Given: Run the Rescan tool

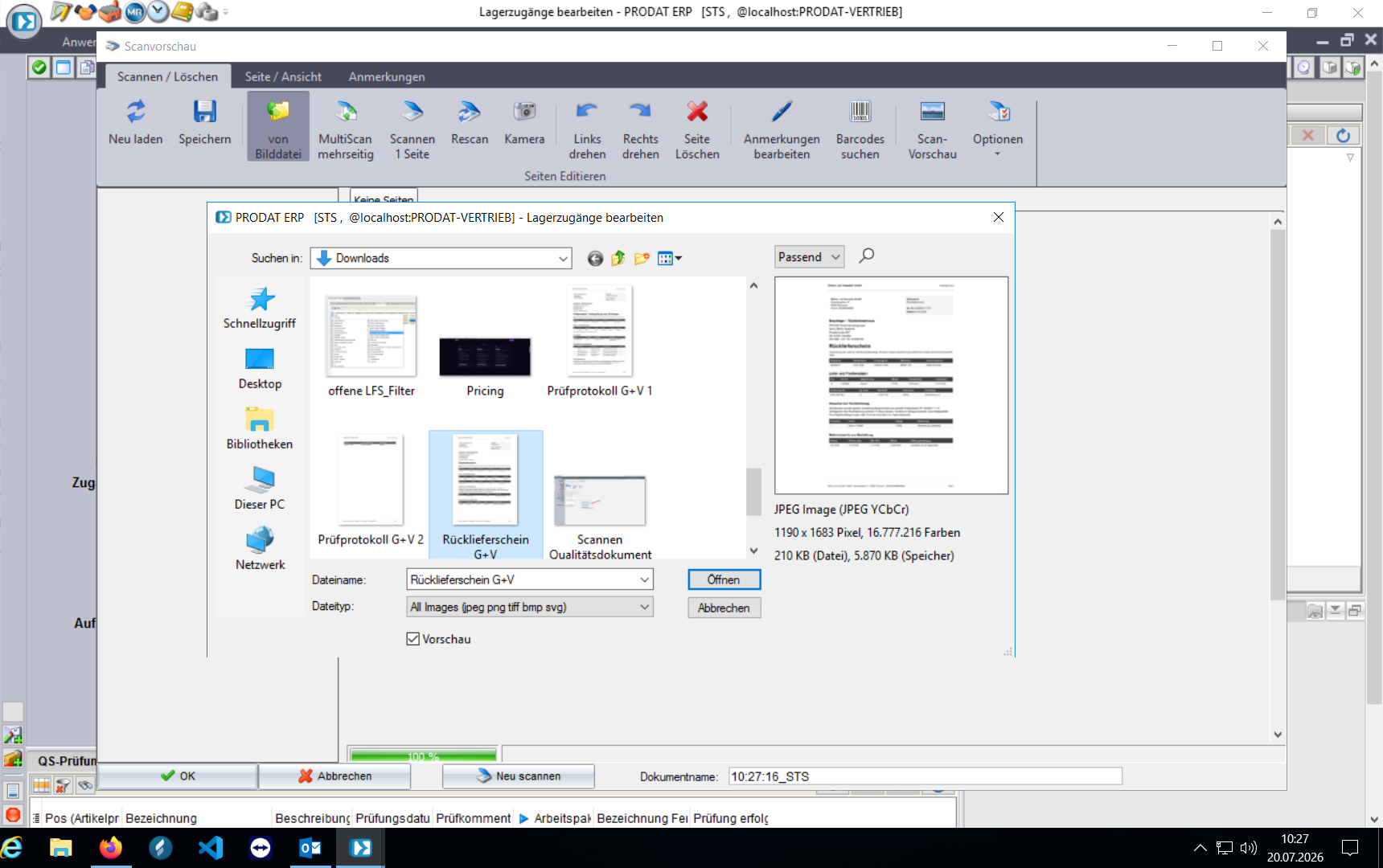Looking at the screenshot, I should coord(470,125).
